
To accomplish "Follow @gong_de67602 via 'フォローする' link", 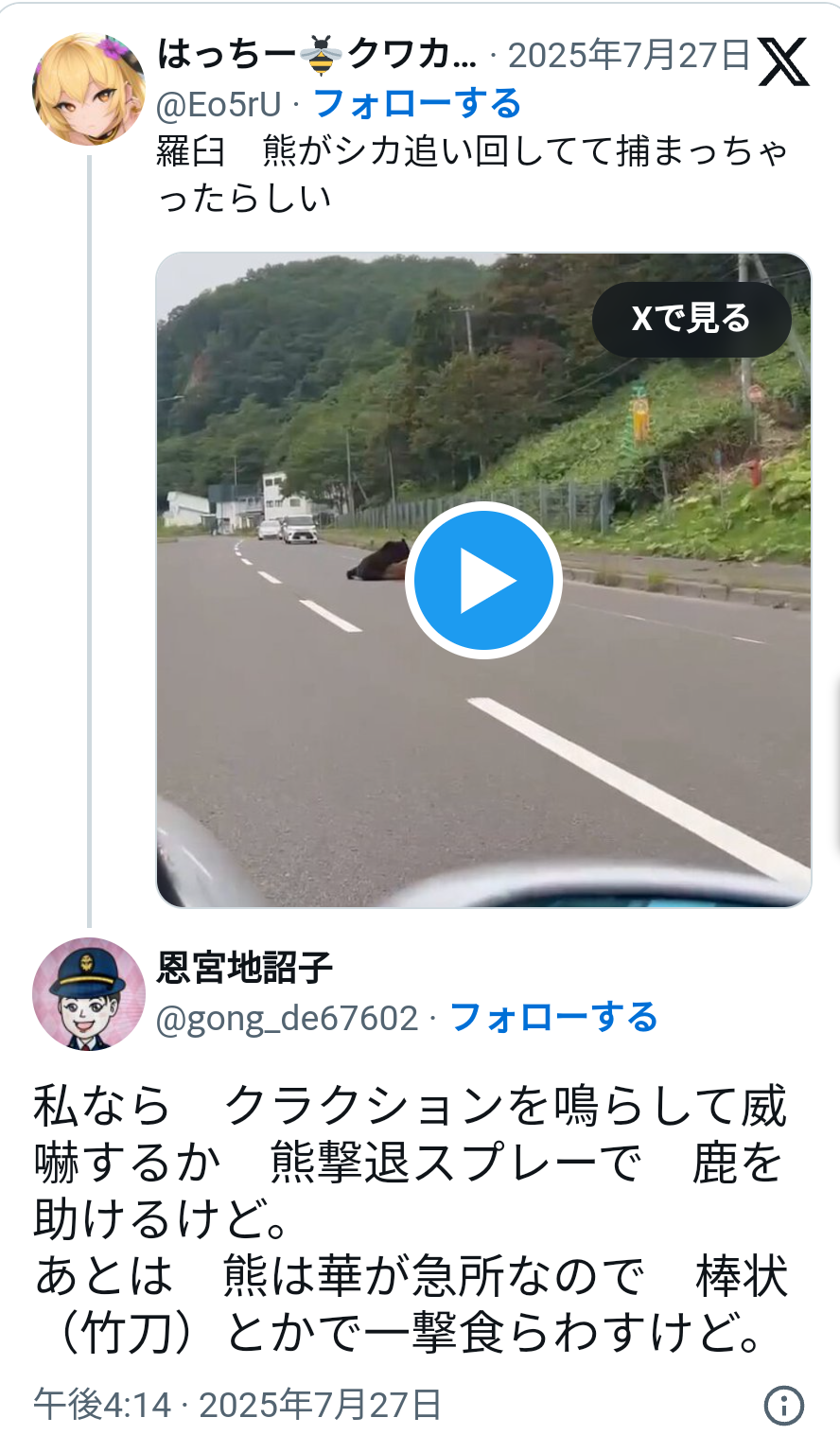I will pyautogui.click(x=553, y=1018).
